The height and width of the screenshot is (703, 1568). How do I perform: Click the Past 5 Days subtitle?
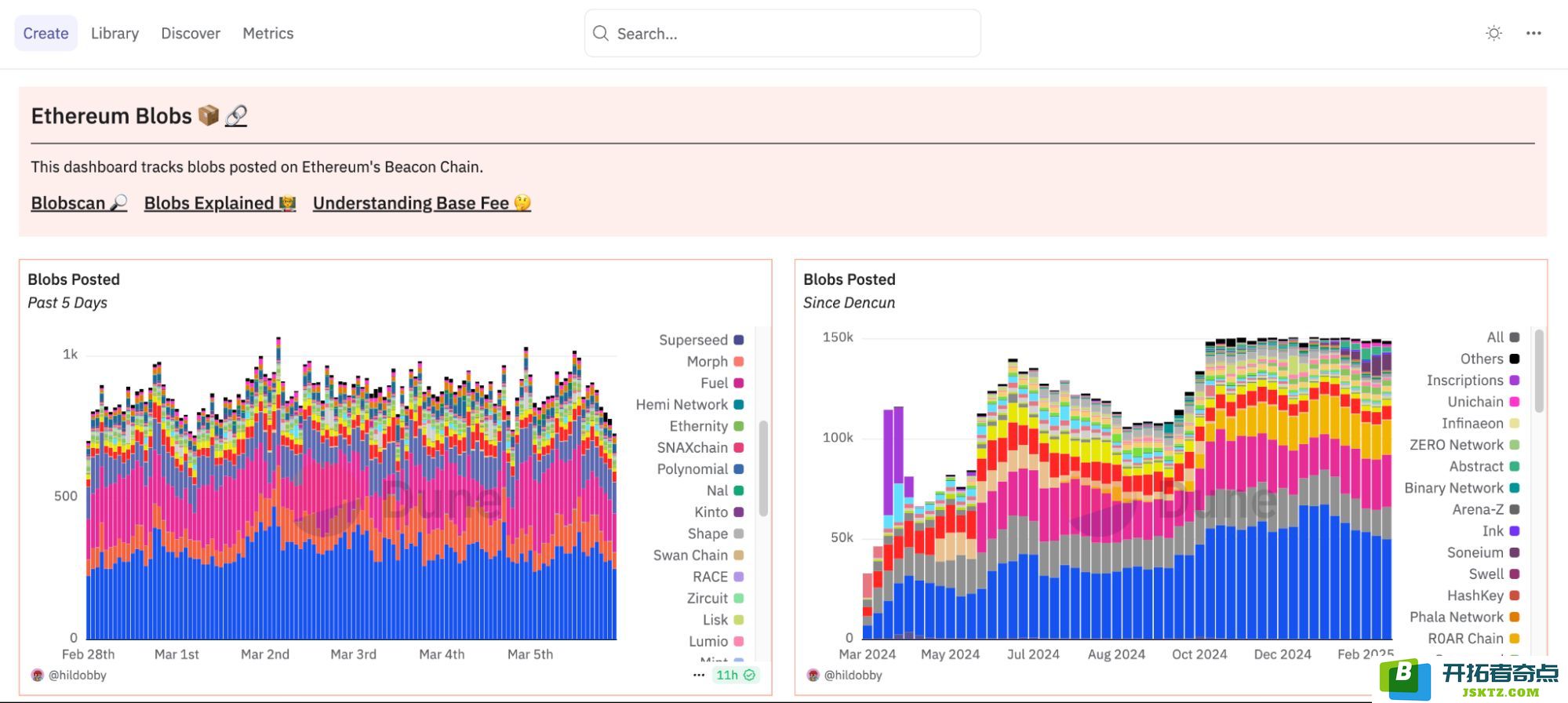tap(67, 303)
